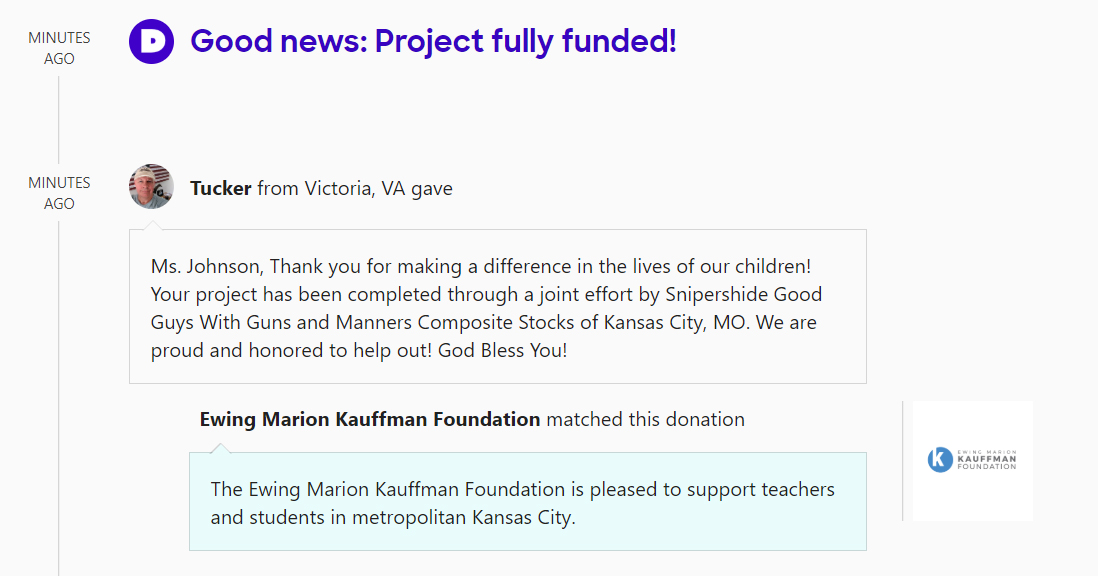Click the timeline line below Tucker's timestamp
This screenshot has width=1098, height=576.
click(x=59, y=400)
